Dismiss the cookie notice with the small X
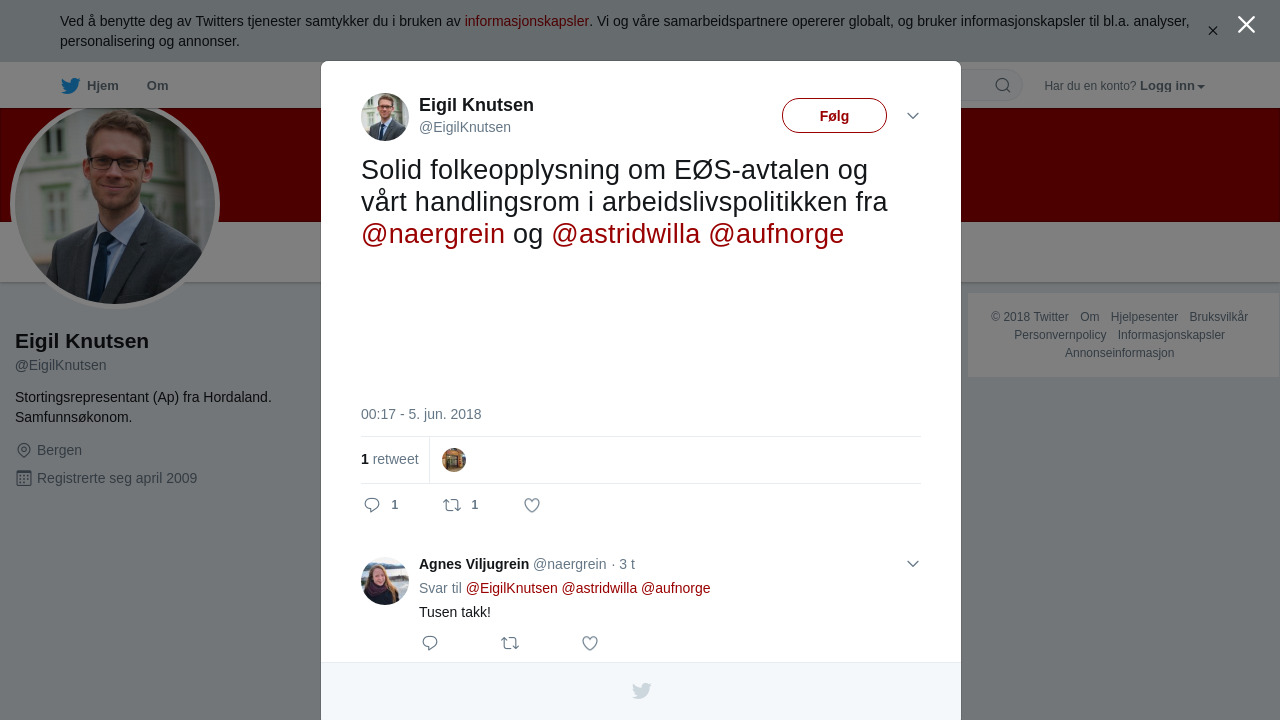This screenshot has height=720, width=1280. click(x=1213, y=31)
